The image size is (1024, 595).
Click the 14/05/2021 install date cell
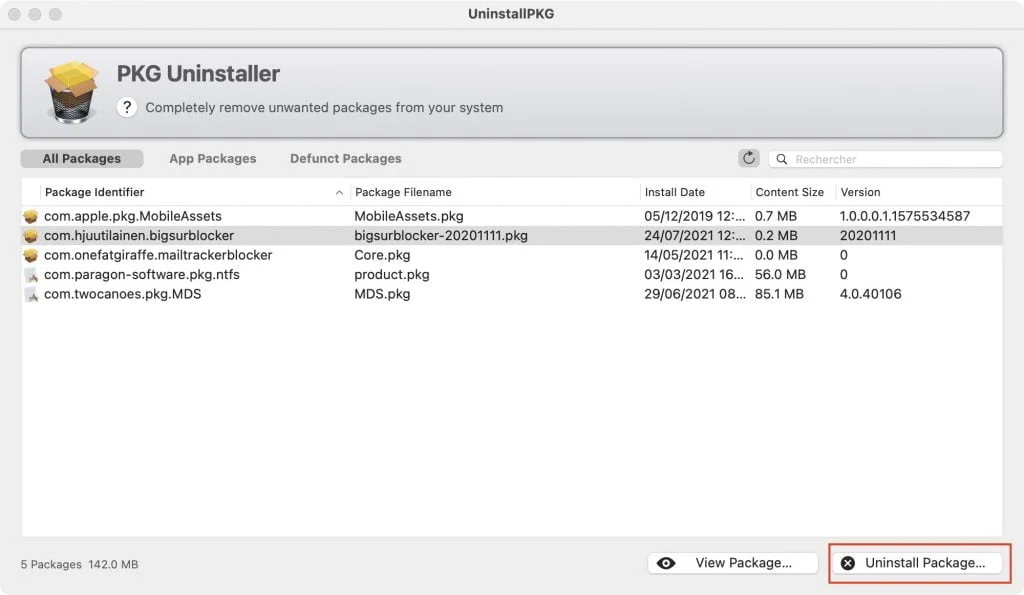coord(694,255)
